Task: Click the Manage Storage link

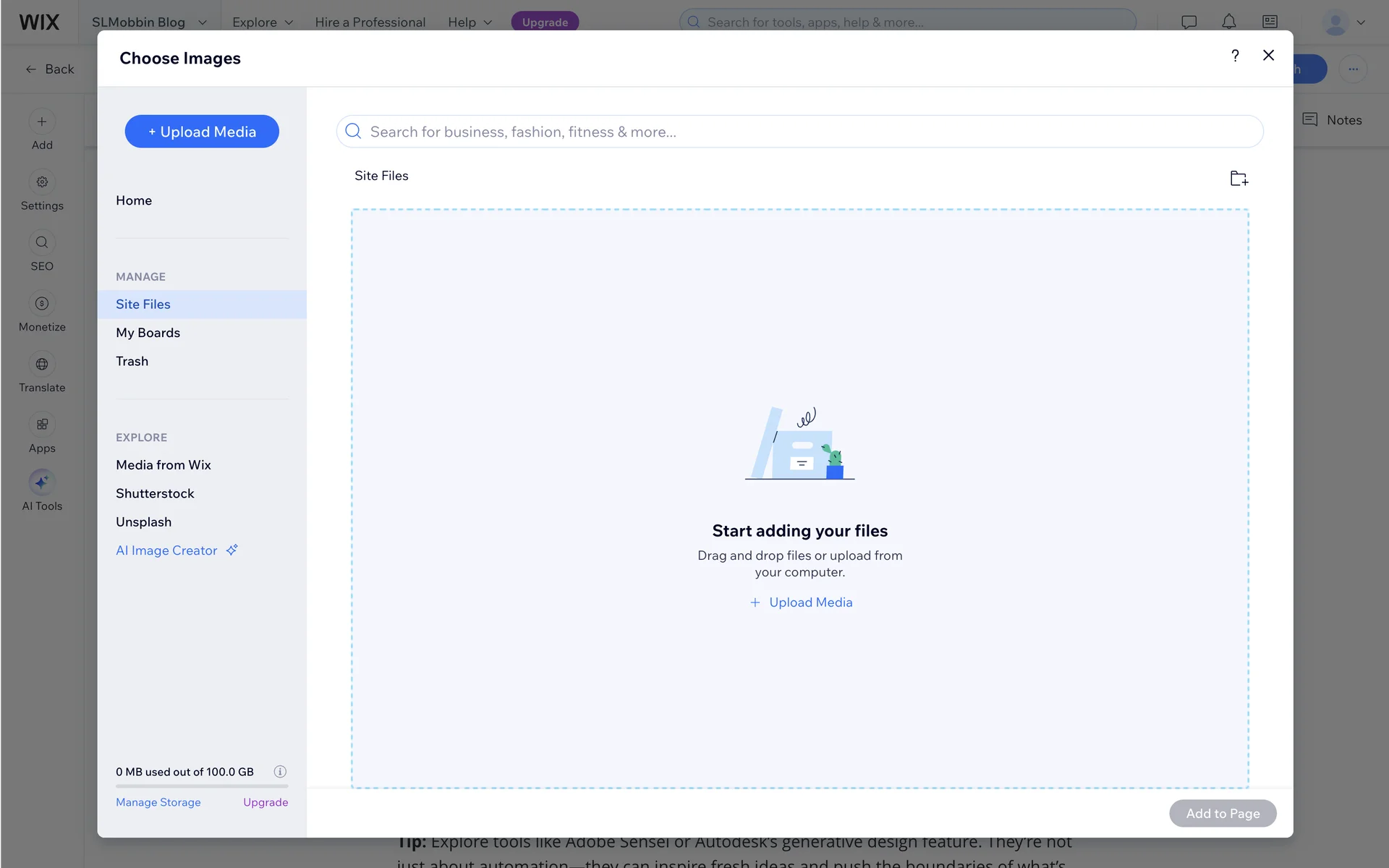Action: [158, 802]
